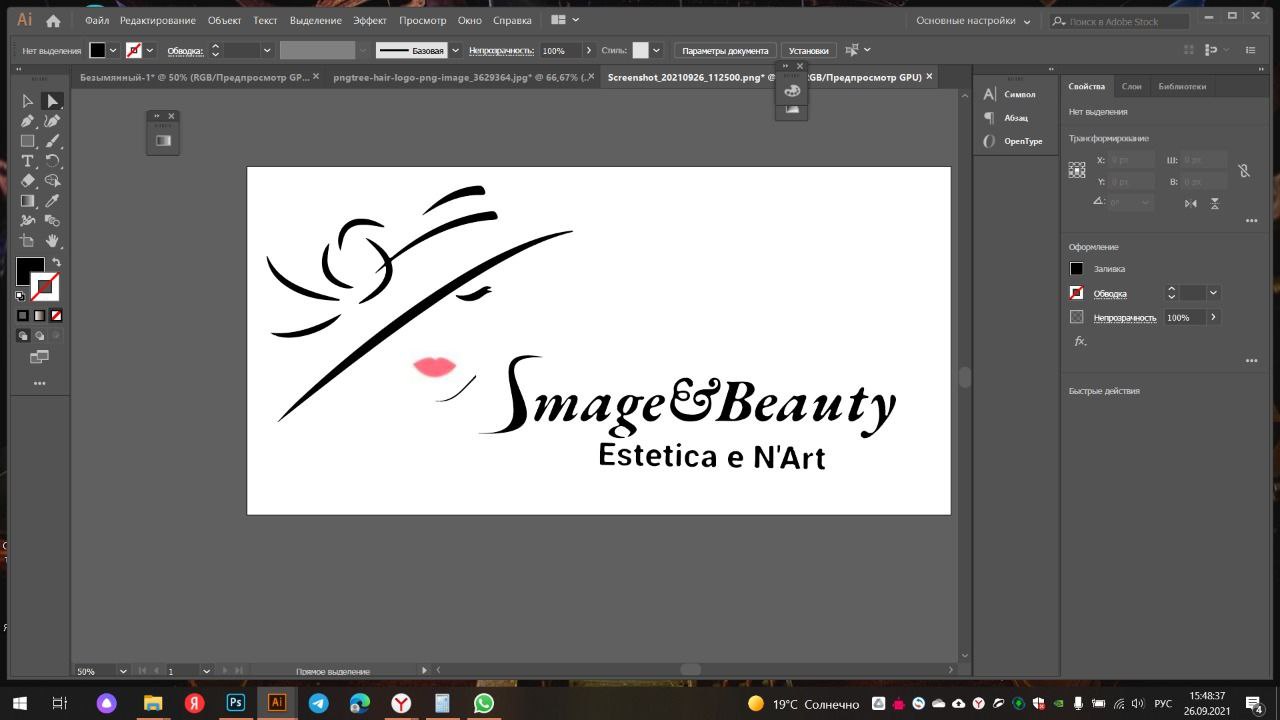Viewport: 1280px width, 720px height.
Task: Activate the Hand tool
Action: [x=53, y=241]
